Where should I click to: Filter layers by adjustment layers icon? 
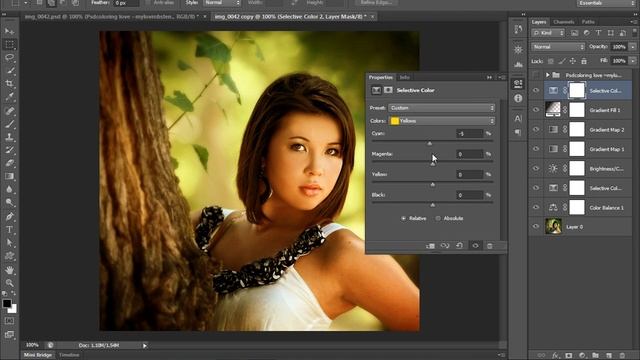click(587, 33)
